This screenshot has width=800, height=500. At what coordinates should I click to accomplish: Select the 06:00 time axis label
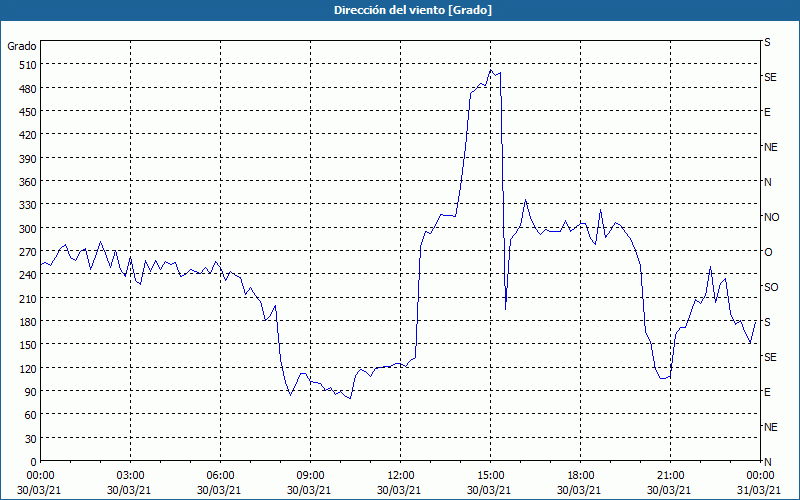[220, 476]
